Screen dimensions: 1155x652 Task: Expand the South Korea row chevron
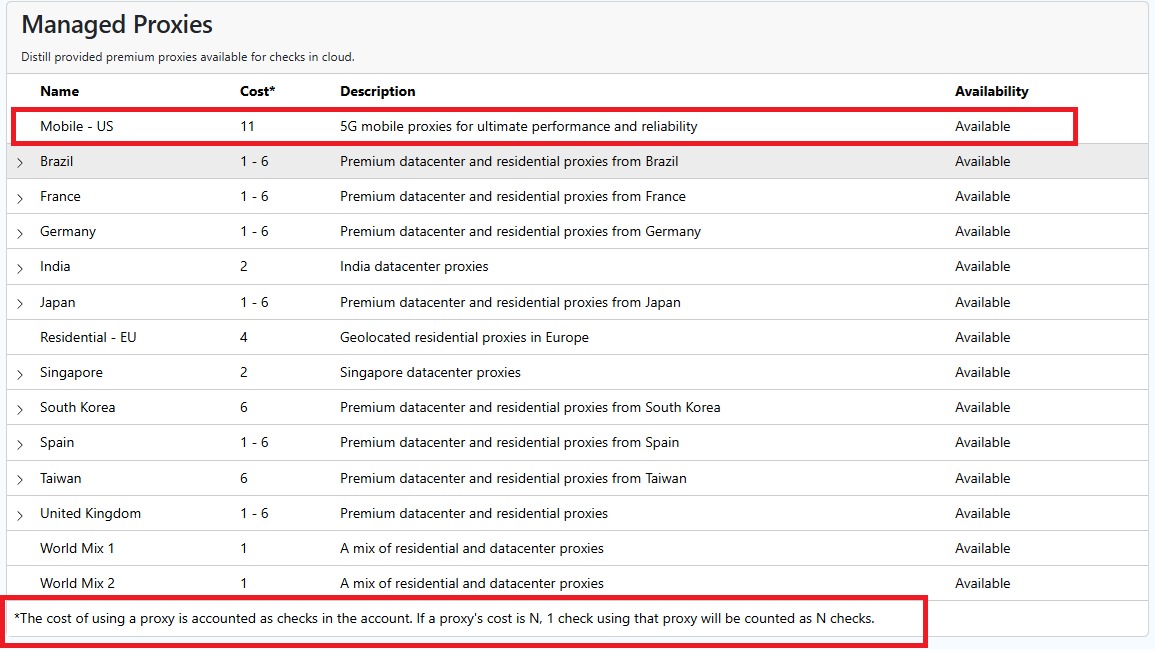[x=20, y=408]
